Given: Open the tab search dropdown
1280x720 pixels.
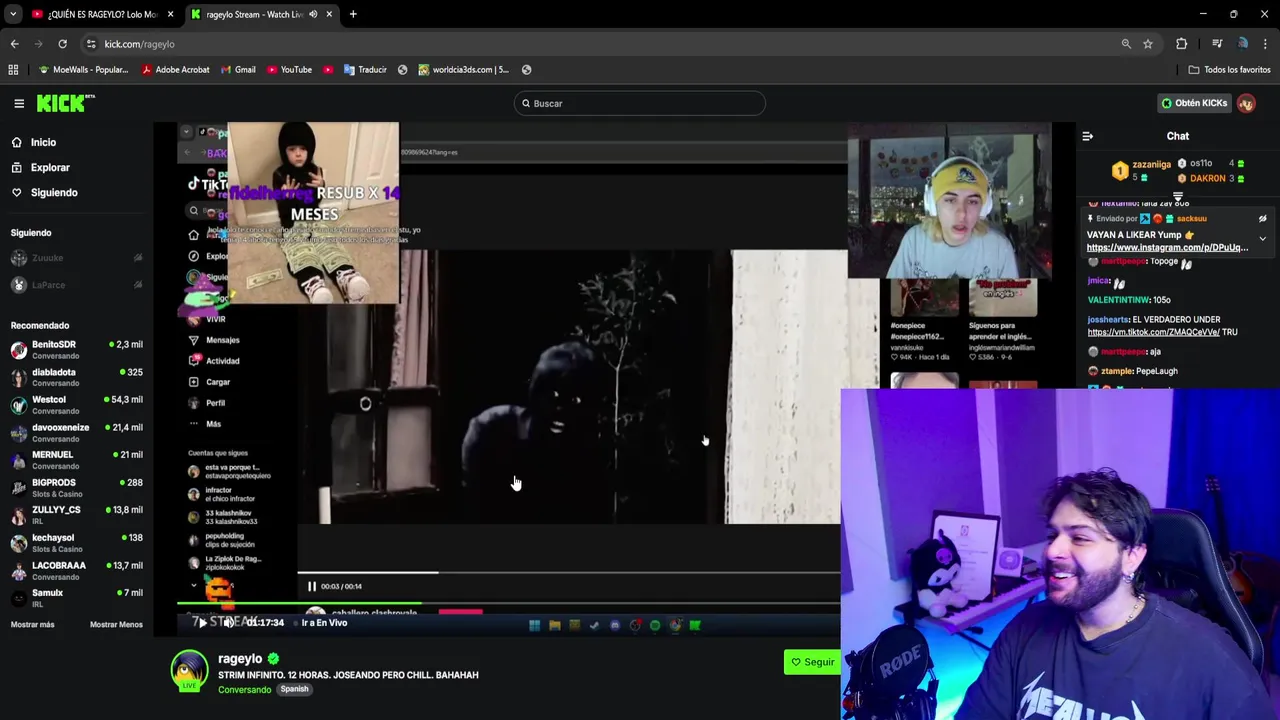Looking at the screenshot, I should pos(13,14).
